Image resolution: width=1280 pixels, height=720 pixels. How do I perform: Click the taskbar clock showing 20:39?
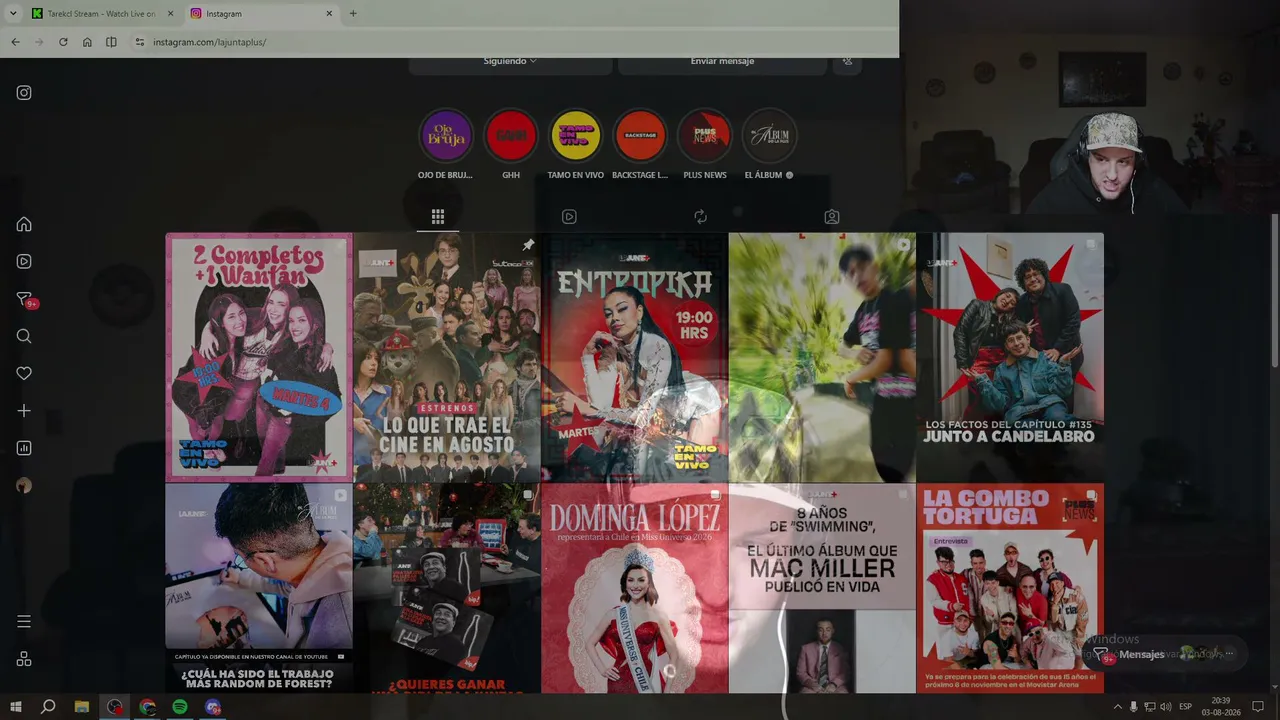[x=1221, y=707]
